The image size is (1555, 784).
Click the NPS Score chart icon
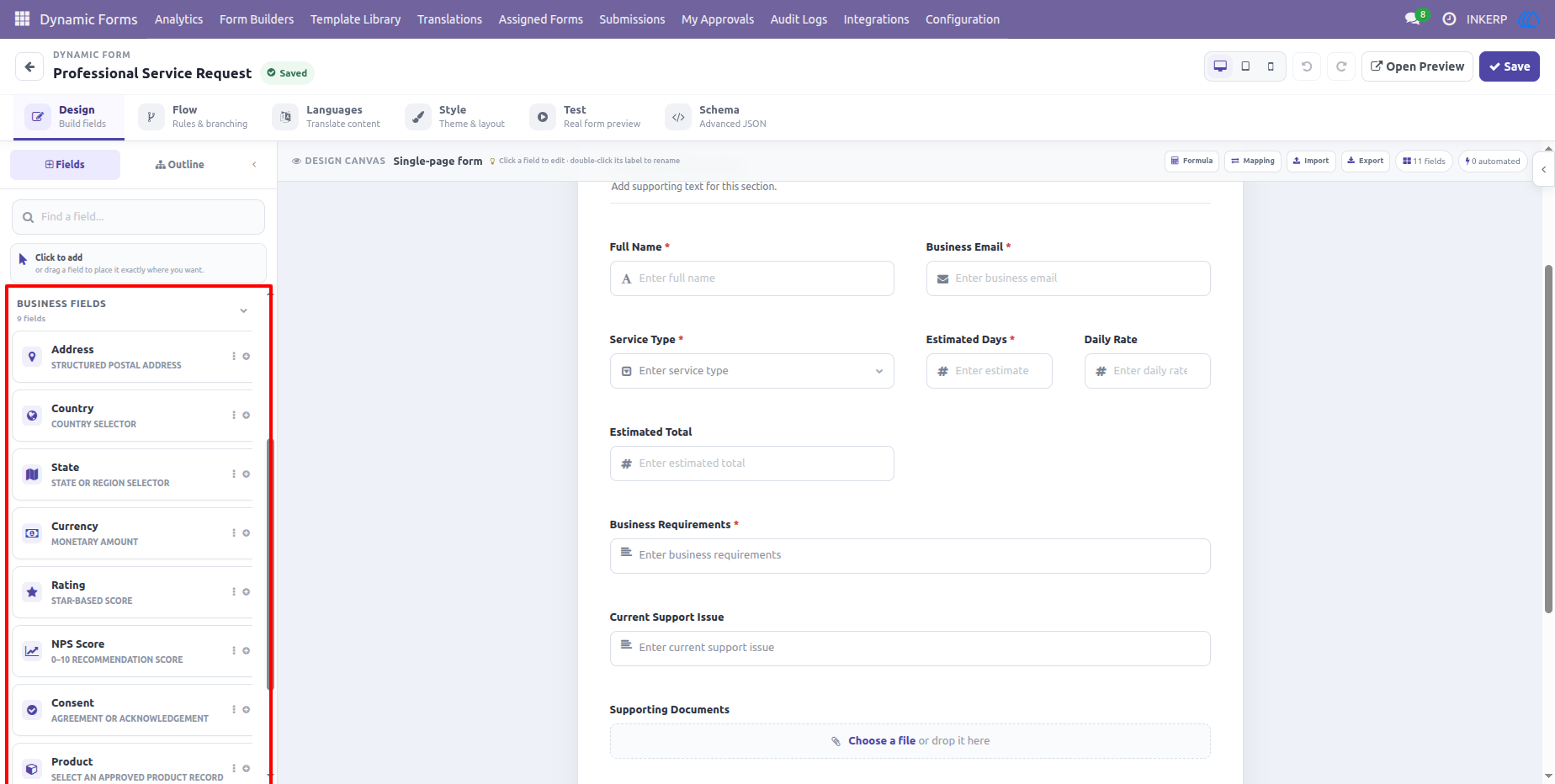[x=32, y=651]
